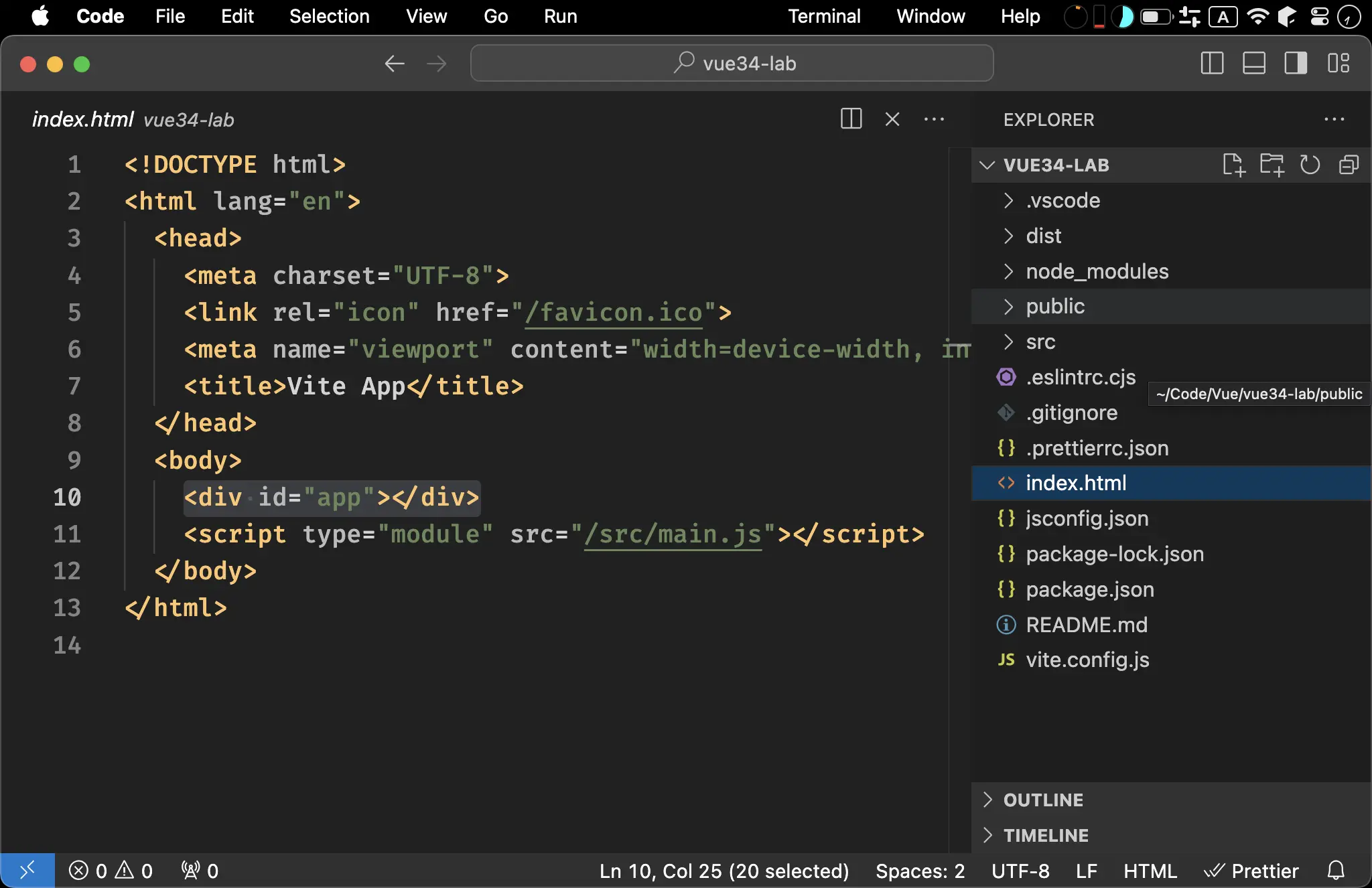This screenshot has width=1372, height=888.
Task: Open the File menu
Action: [170, 16]
